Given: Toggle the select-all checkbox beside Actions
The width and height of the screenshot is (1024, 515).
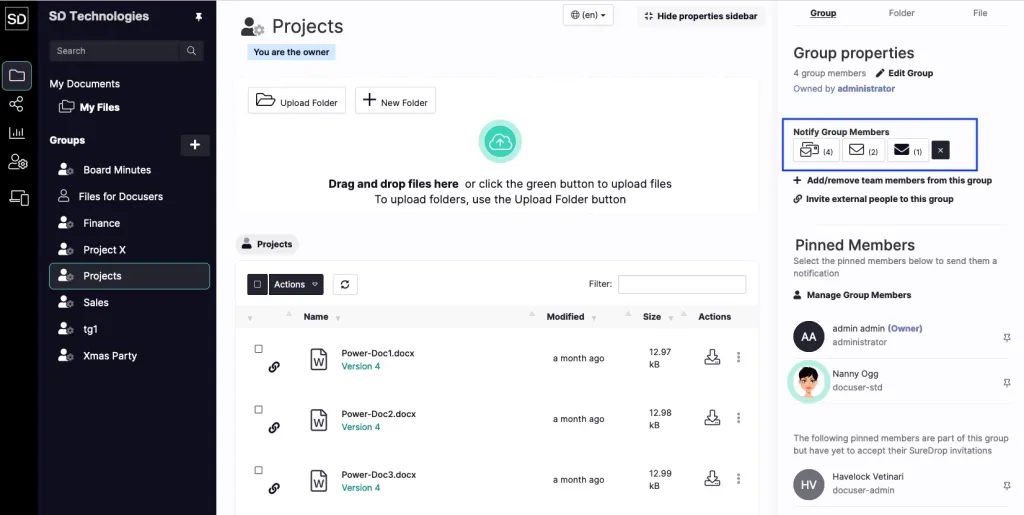Looking at the screenshot, I should (257, 284).
